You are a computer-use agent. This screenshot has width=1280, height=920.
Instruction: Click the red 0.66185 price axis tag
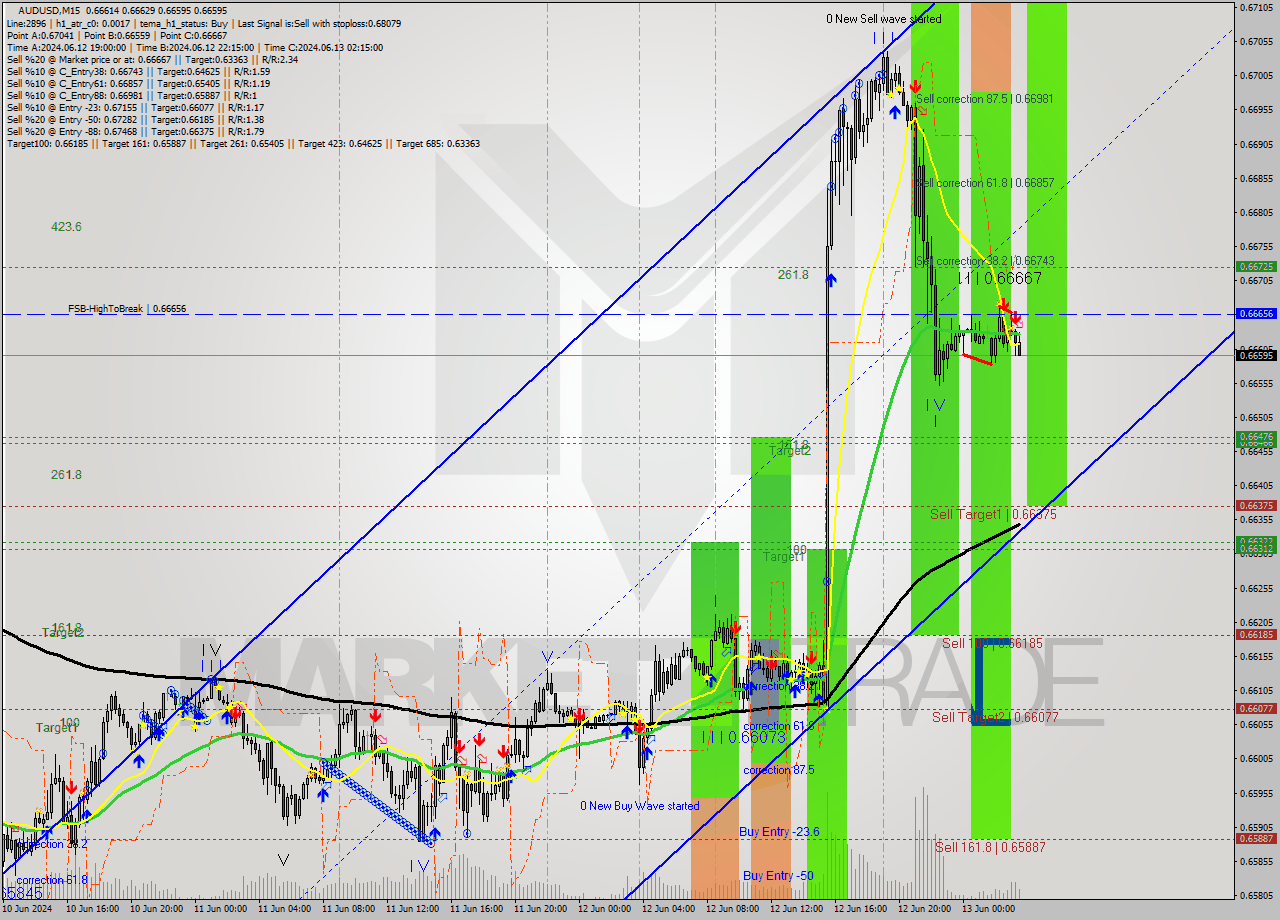pyautogui.click(x=1256, y=635)
